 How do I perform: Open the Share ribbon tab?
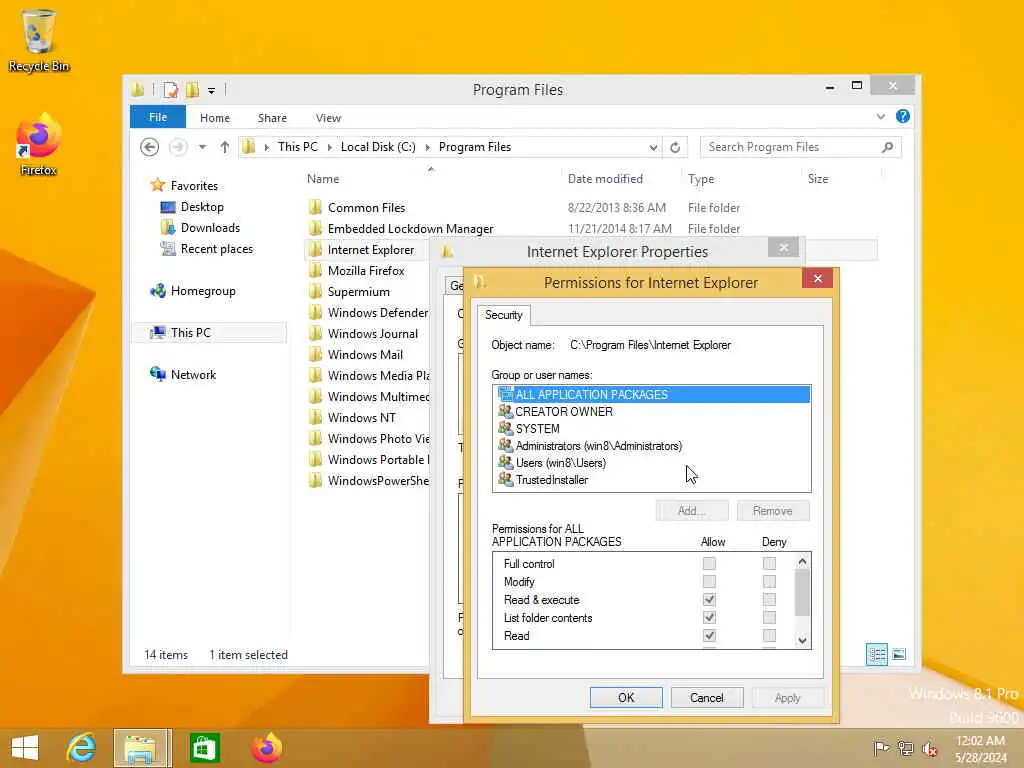(272, 118)
